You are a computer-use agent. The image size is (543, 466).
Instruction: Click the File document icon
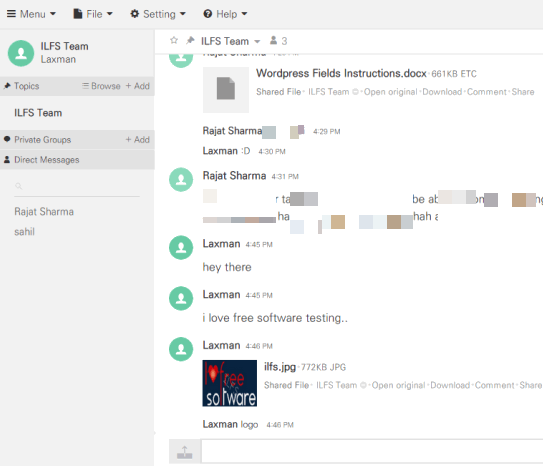78,14
